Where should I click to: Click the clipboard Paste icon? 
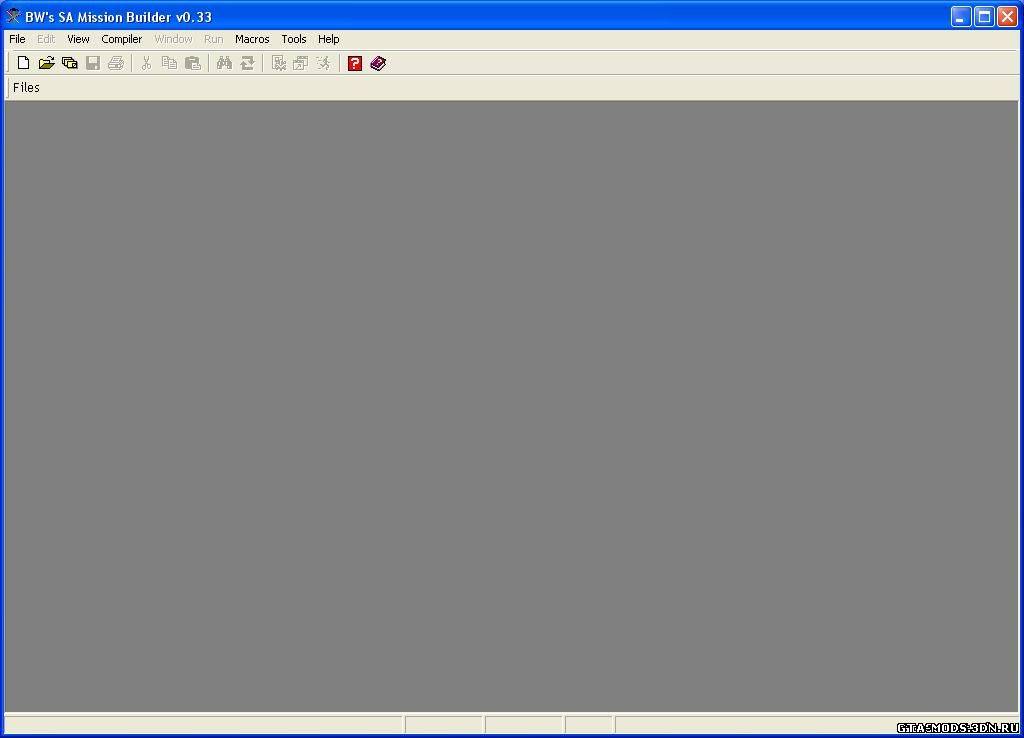pyautogui.click(x=193, y=63)
